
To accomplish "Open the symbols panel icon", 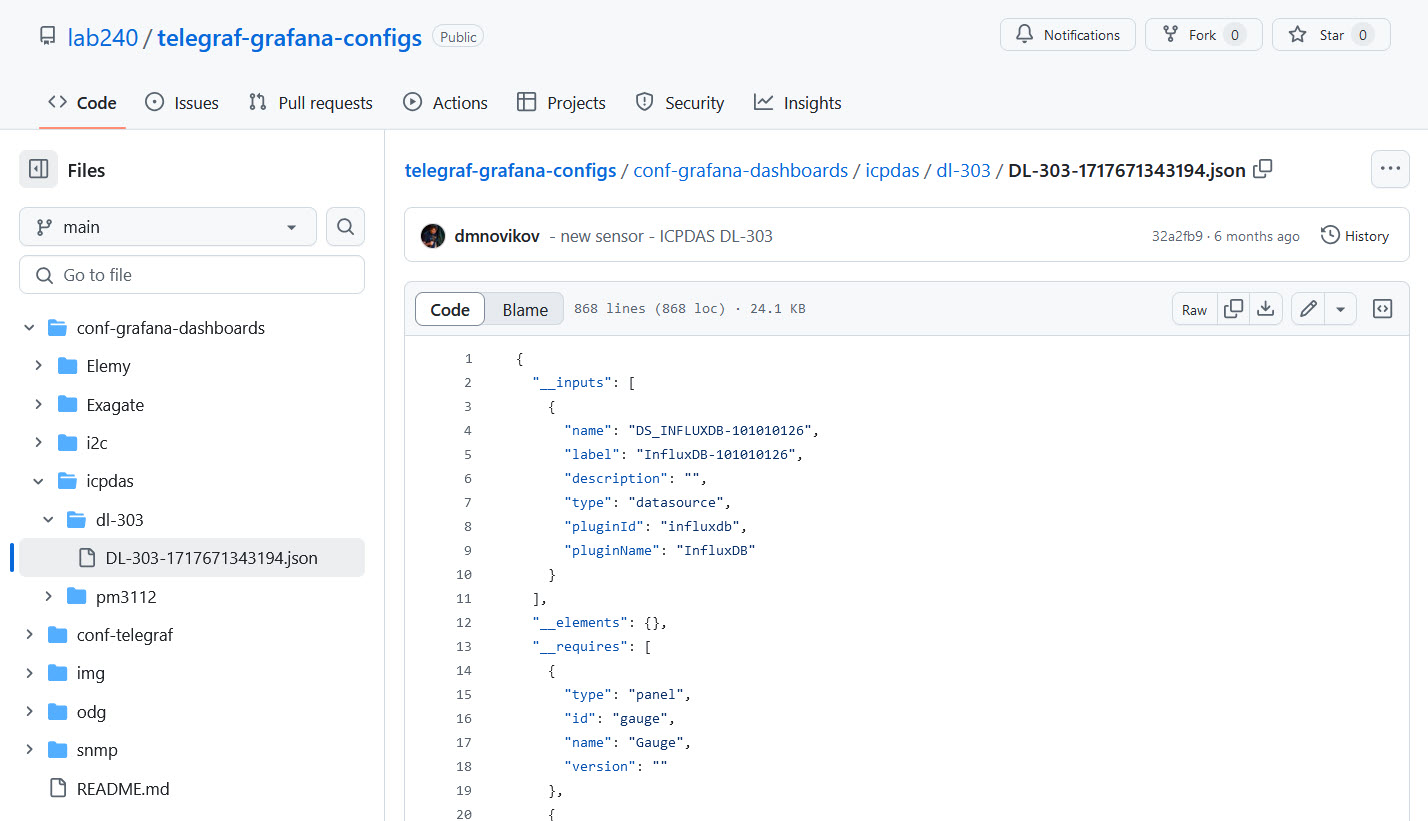I will pyautogui.click(x=1382, y=309).
